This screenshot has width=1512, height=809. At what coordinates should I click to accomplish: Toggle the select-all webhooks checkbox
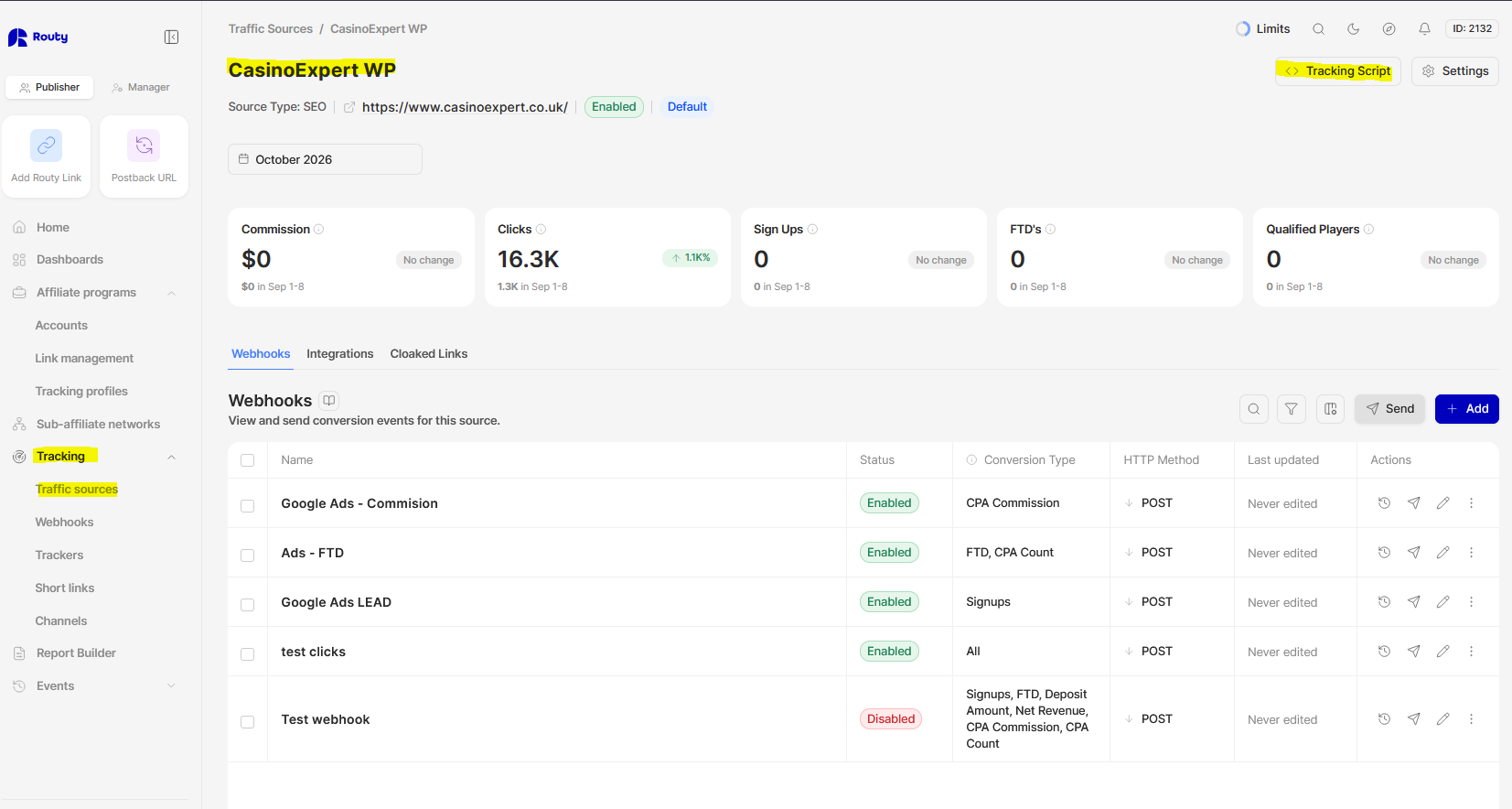(x=247, y=460)
